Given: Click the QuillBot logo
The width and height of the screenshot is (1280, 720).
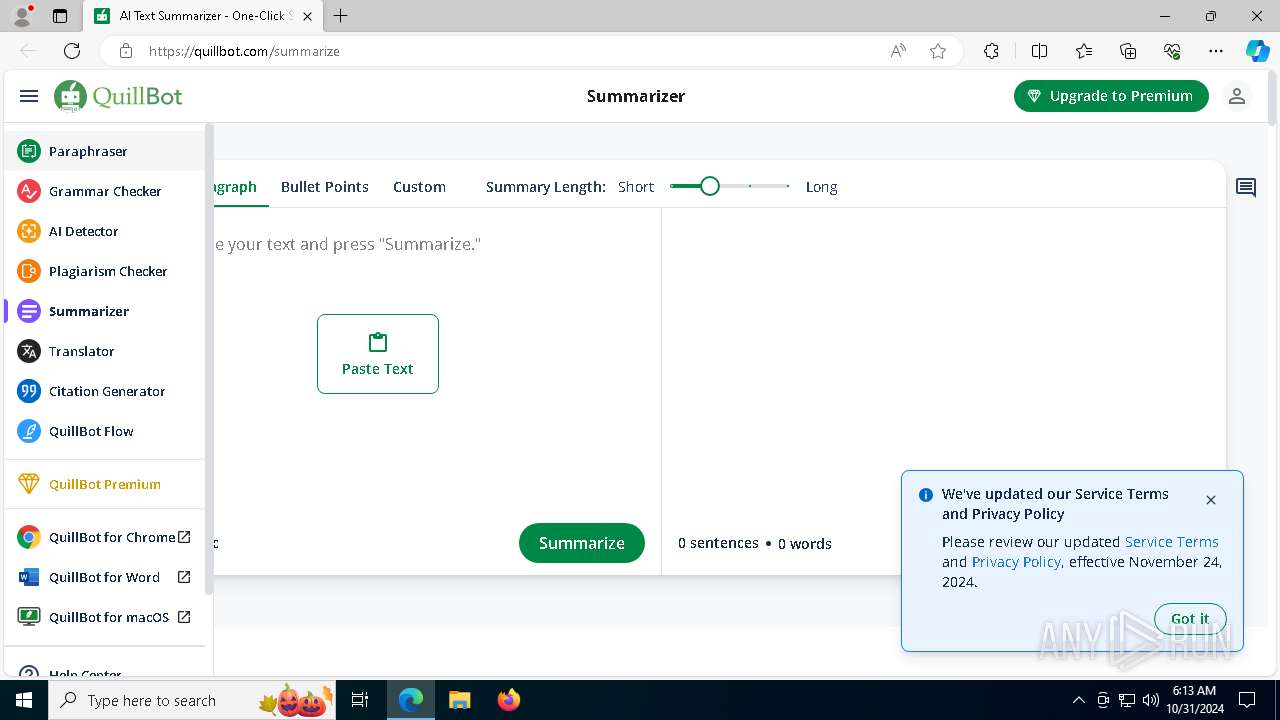Looking at the screenshot, I should (118, 96).
